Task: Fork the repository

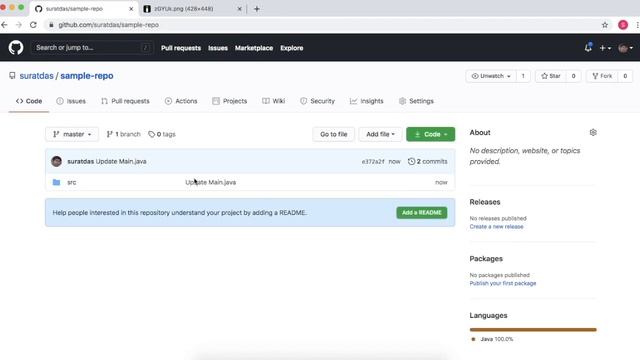Action: pyautogui.click(x=602, y=76)
